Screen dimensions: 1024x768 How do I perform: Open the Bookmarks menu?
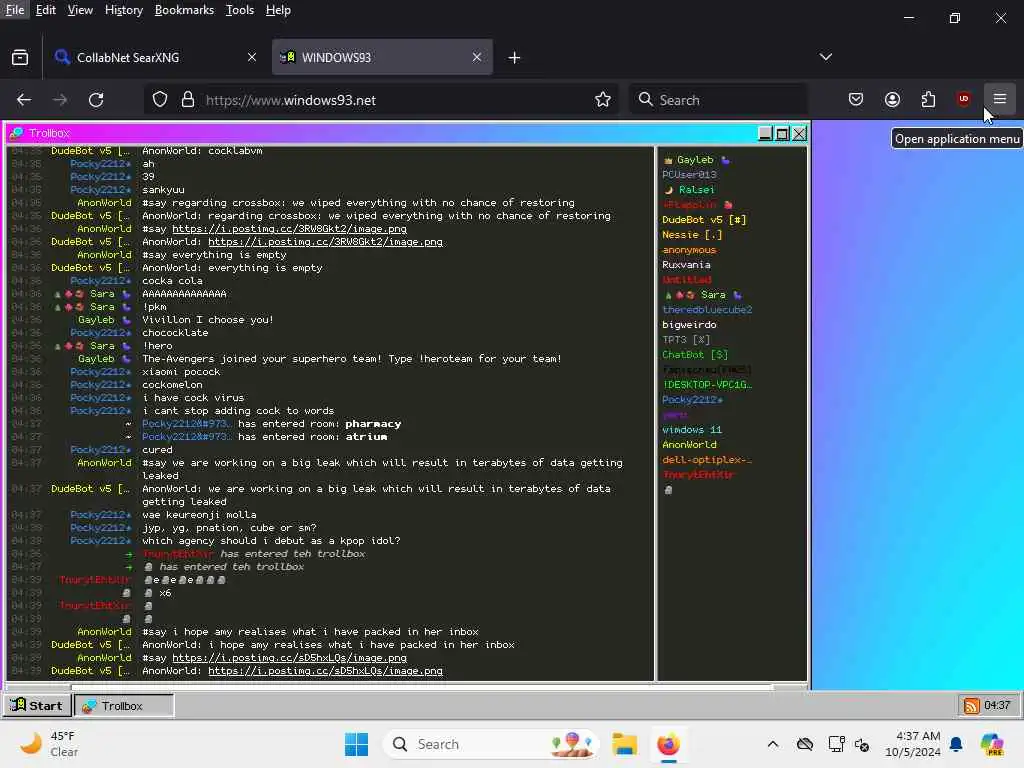pyautogui.click(x=184, y=10)
